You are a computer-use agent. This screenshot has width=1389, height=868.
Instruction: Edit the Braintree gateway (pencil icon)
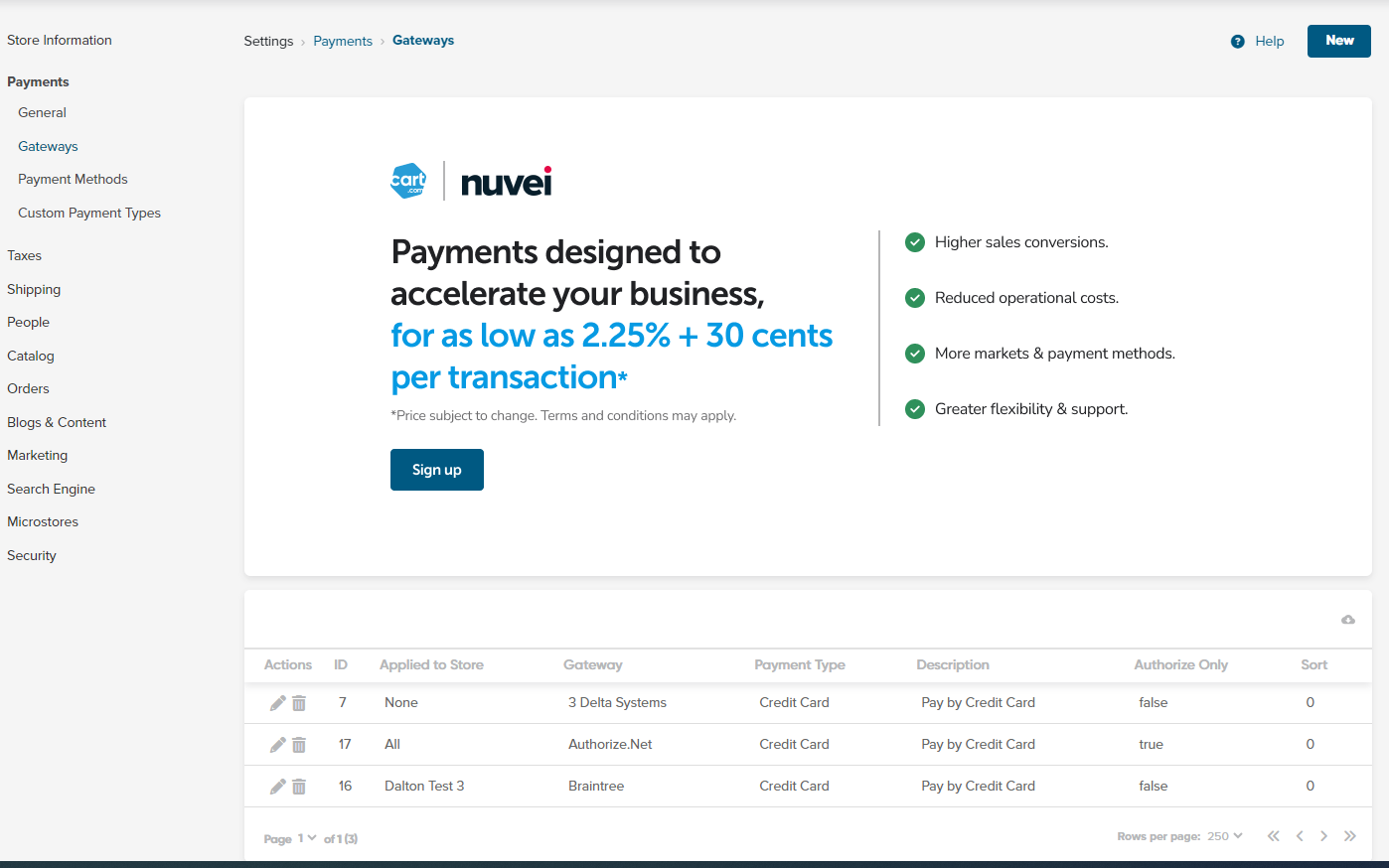[x=278, y=787]
